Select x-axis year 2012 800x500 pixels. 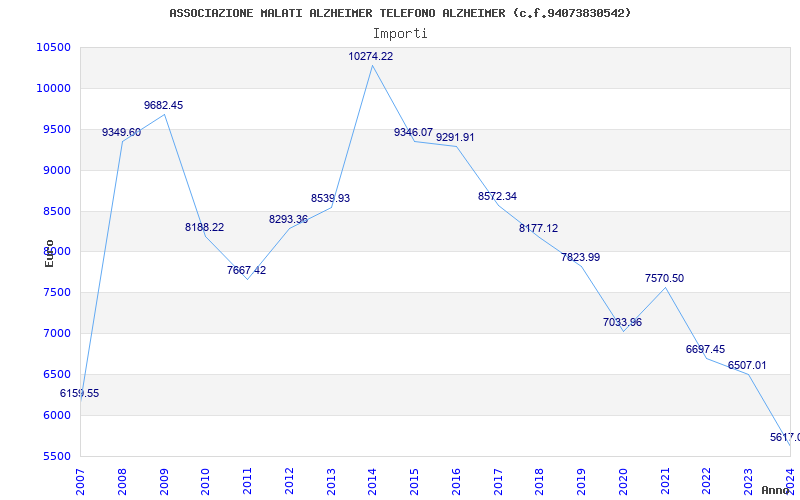tap(289, 482)
